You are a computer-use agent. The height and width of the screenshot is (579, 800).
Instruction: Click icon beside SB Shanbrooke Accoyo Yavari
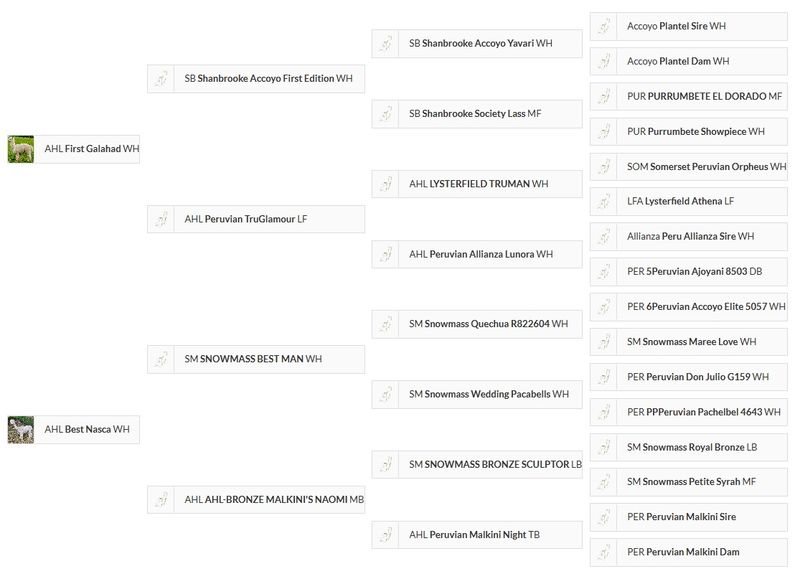[385, 43]
